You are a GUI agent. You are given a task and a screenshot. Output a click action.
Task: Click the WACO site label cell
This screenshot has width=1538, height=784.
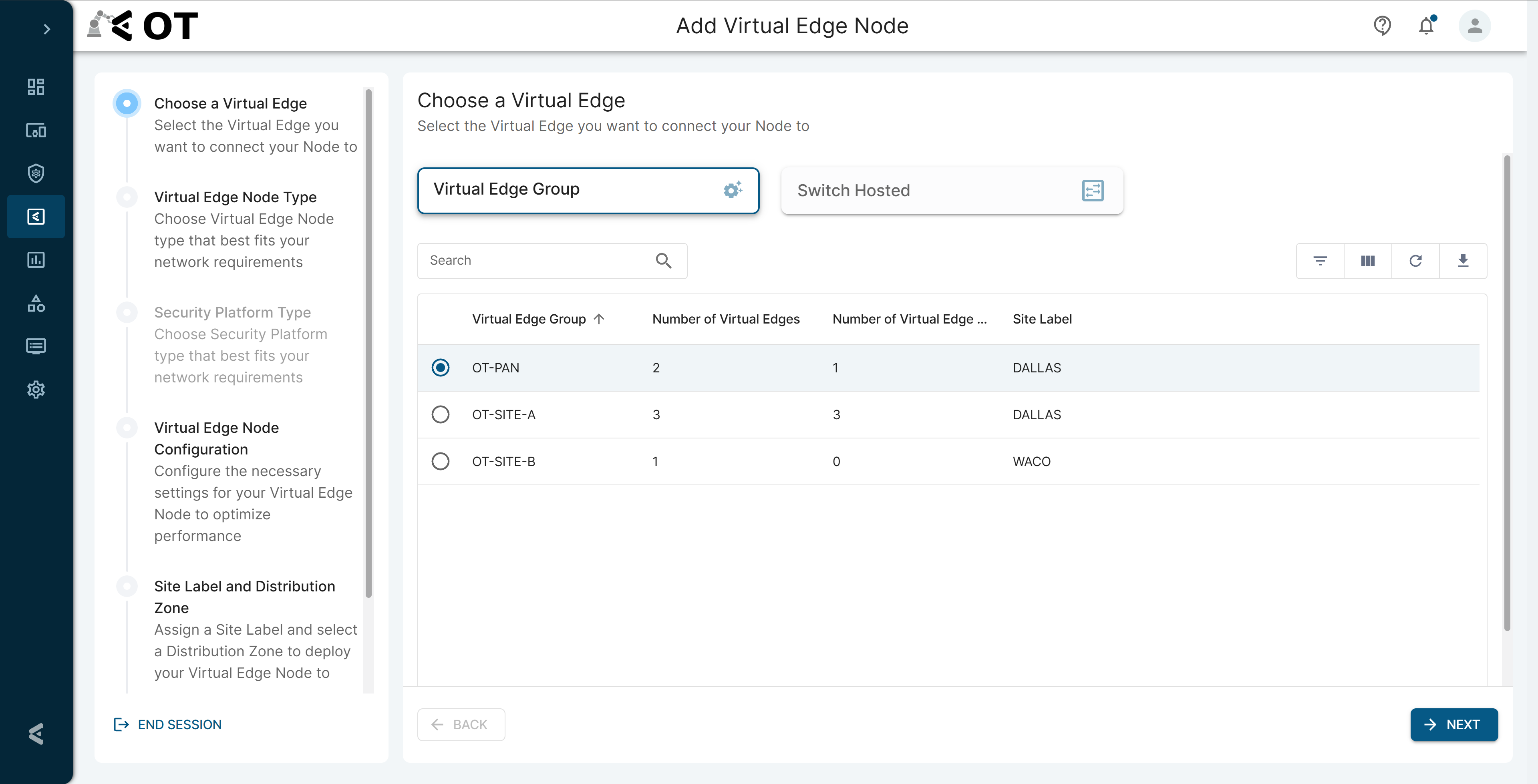coord(1031,462)
